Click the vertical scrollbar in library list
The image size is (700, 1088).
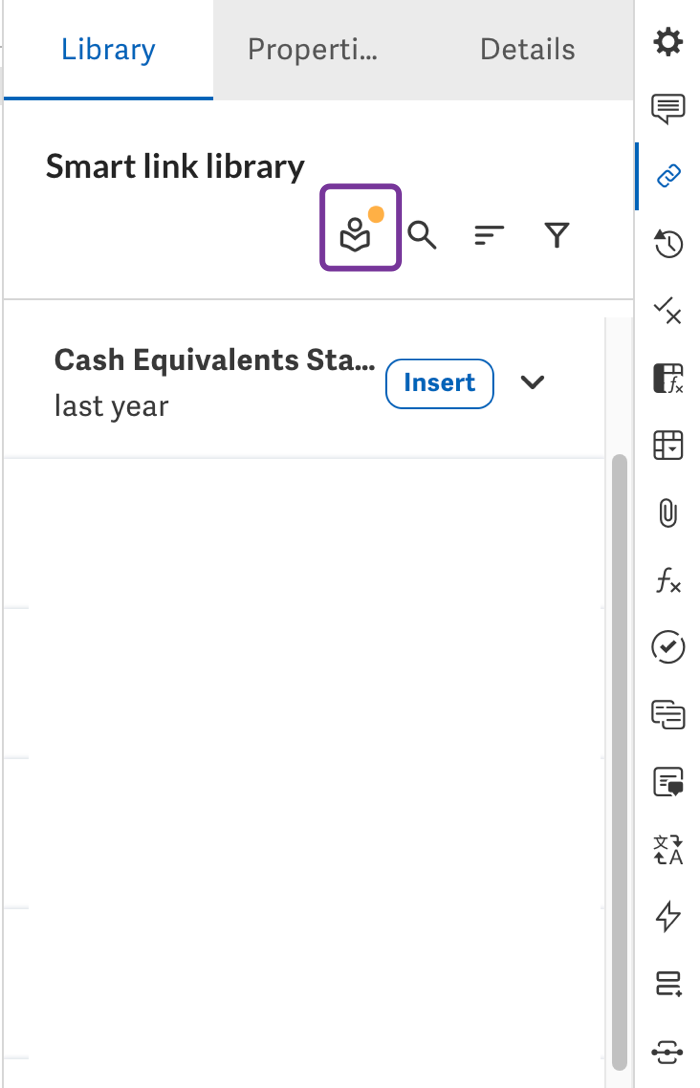tap(619, 760)
